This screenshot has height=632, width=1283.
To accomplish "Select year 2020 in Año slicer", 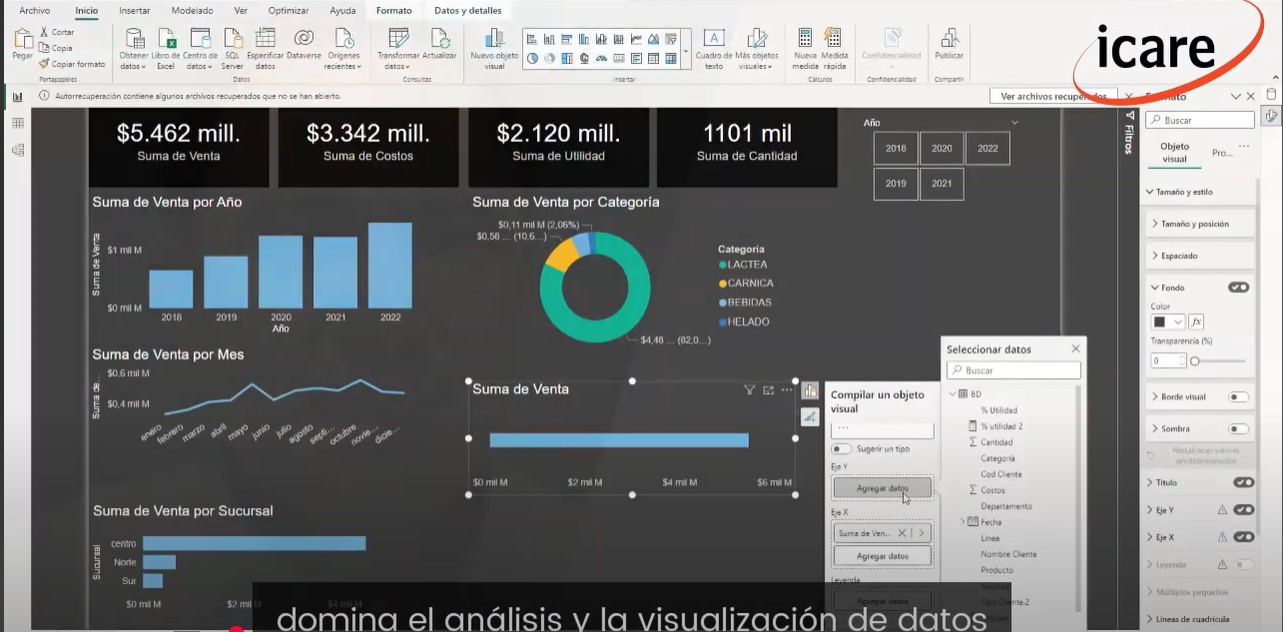I will click(941, 148).
